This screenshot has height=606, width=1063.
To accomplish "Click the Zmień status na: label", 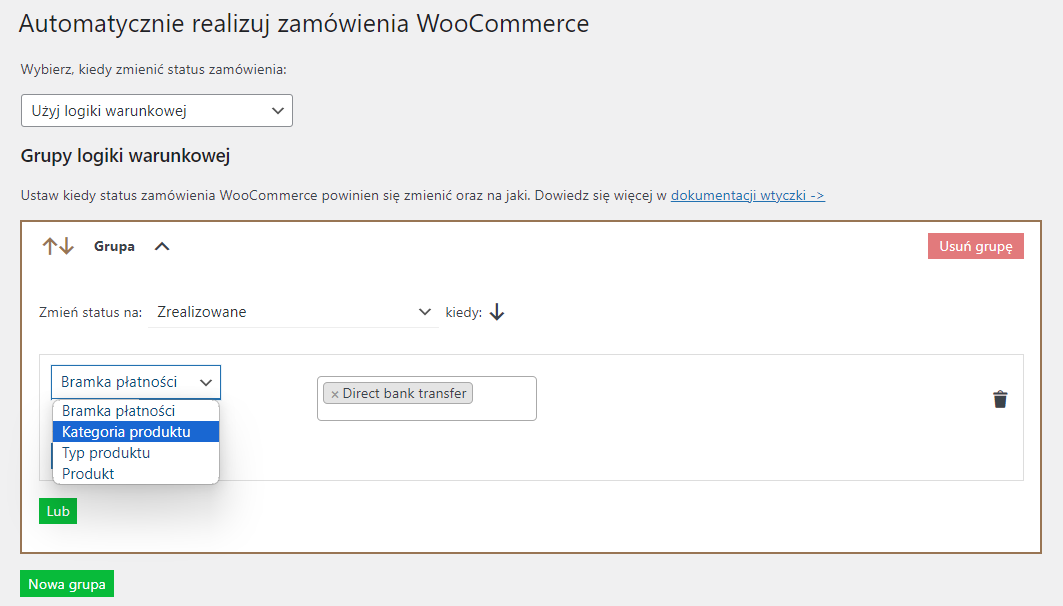I will click(90, 312).
